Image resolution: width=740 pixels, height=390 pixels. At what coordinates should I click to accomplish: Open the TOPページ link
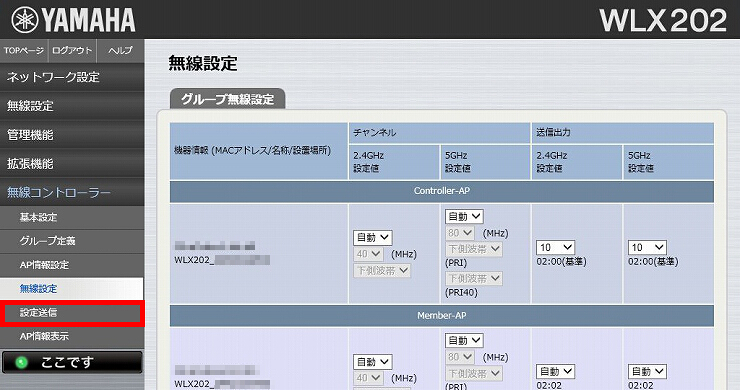tap(24, 51)
